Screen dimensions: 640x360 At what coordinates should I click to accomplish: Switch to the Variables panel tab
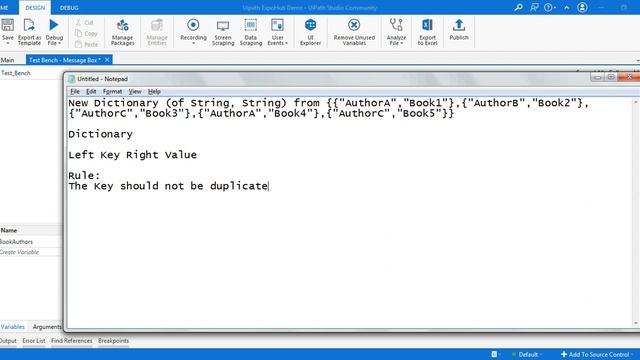point(13,327)
